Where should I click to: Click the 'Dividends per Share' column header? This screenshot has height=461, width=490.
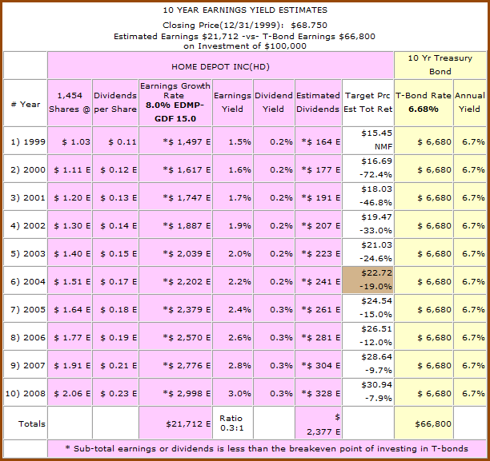pyautogui.click(x=115, y=102)
